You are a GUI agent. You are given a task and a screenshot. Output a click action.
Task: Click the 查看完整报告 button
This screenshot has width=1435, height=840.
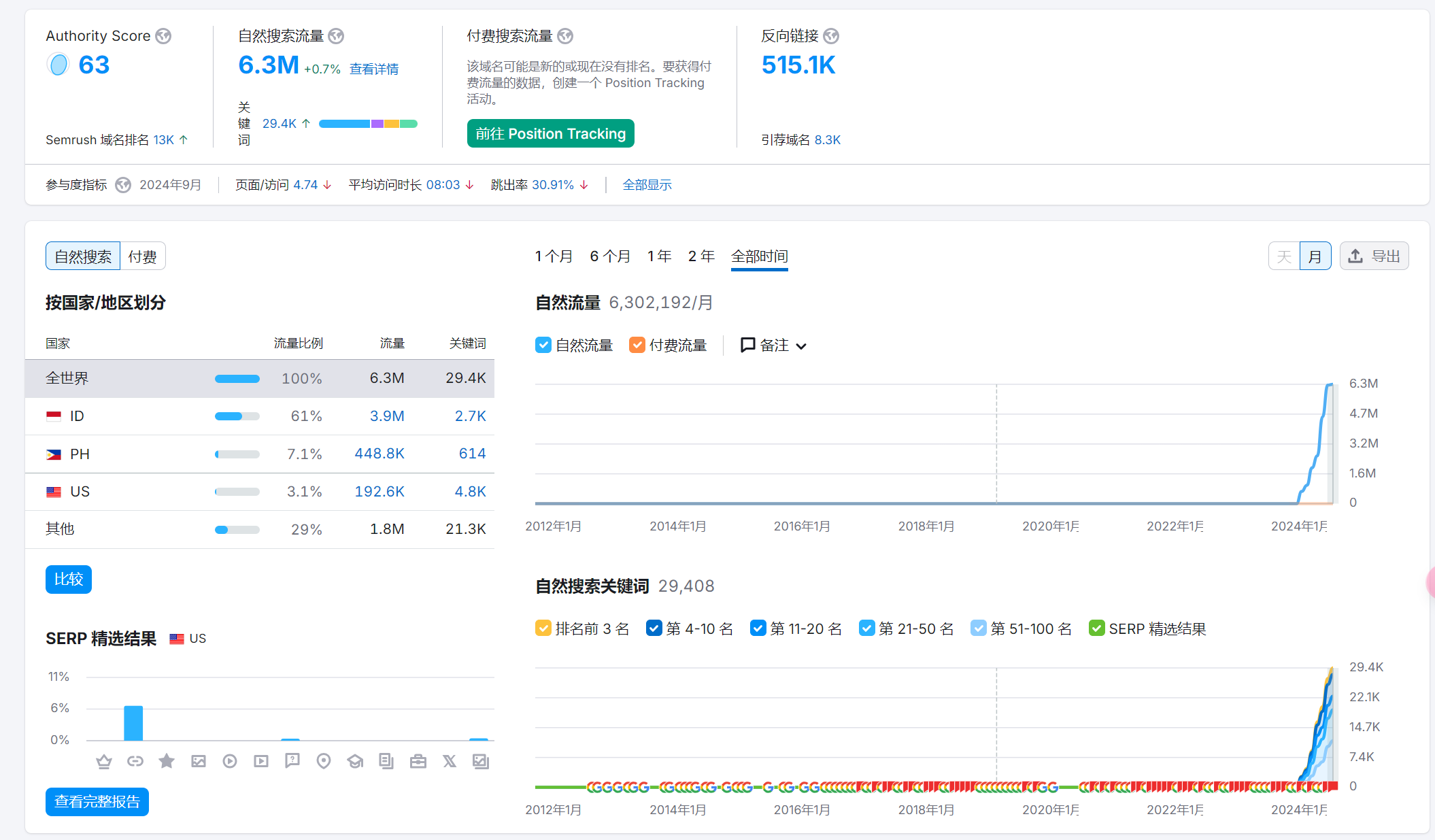97,802
